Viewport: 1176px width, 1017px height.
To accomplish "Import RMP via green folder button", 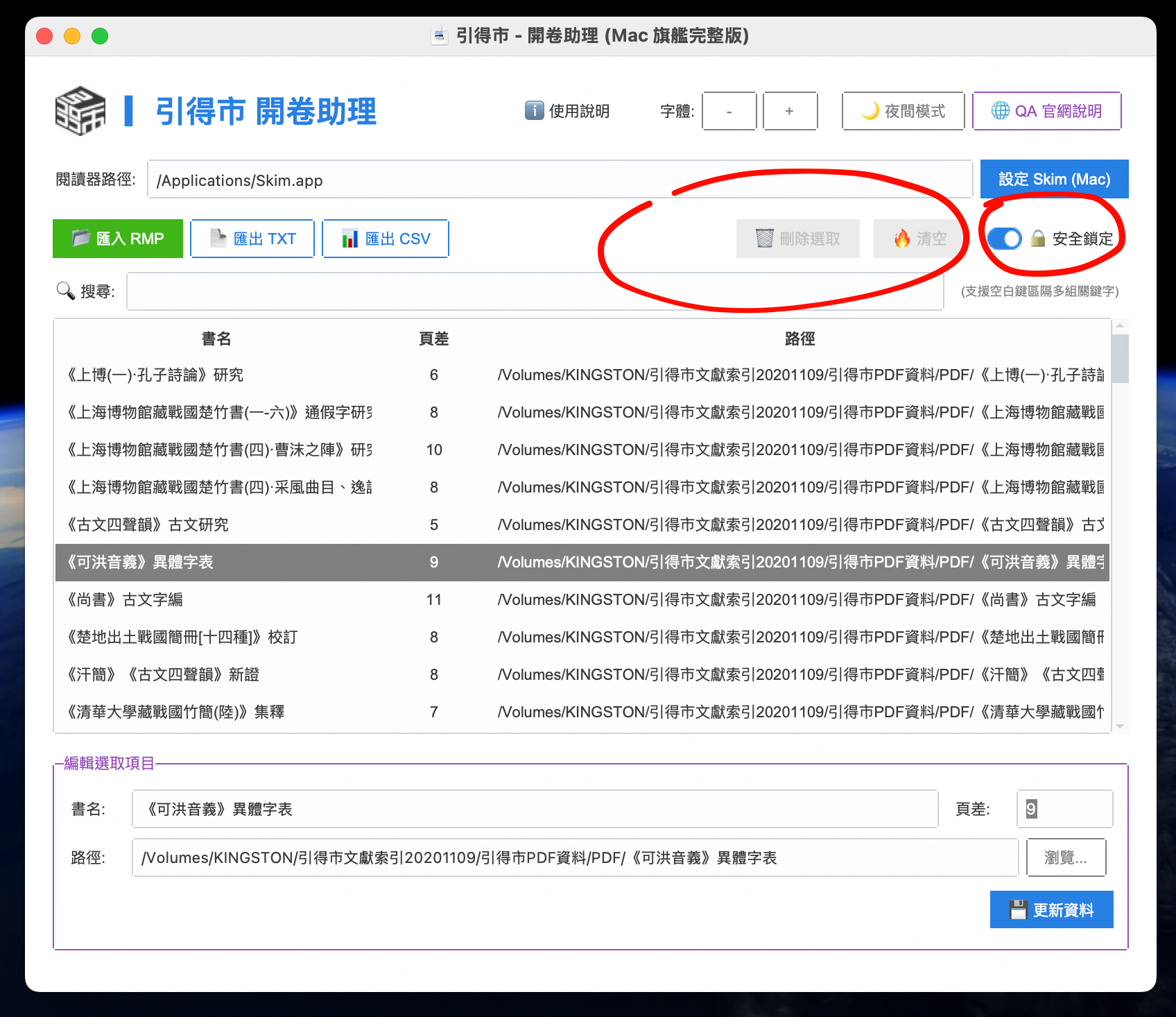I will [118, 239].
